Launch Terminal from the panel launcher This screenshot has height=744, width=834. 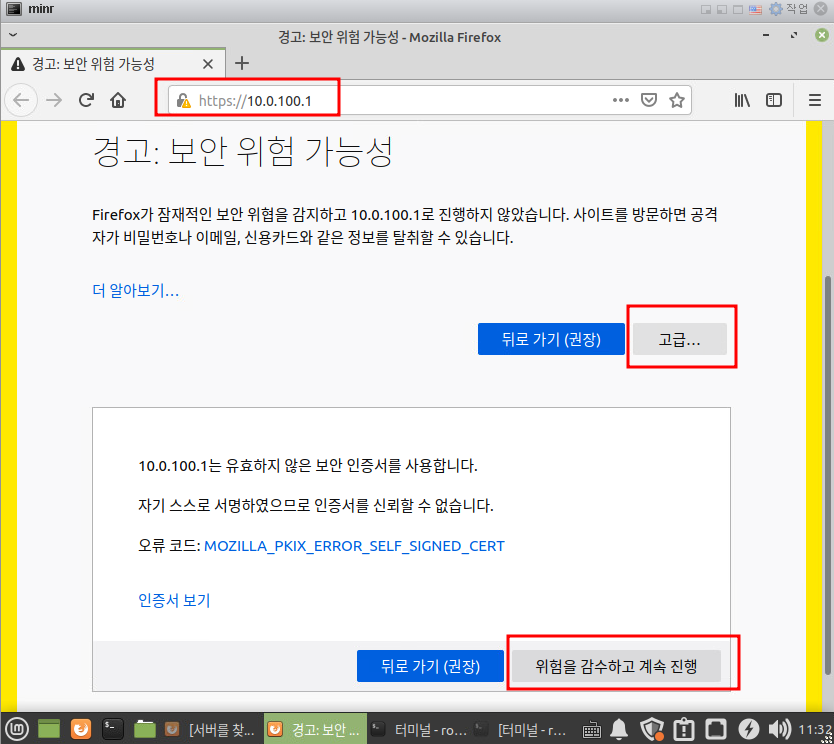click(x=113, y=729)
